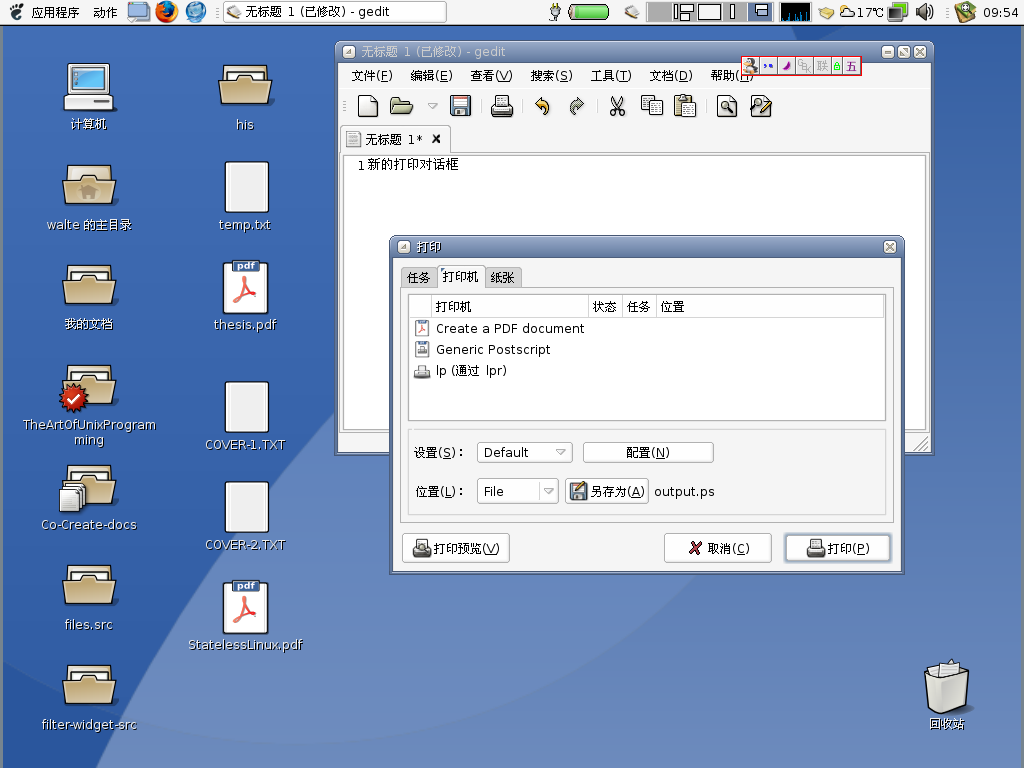Viewport: 1024px width, 768px height.
Task: Click the Paste clipboard icon
Action: pyautogui.click(x=685, y=107)
